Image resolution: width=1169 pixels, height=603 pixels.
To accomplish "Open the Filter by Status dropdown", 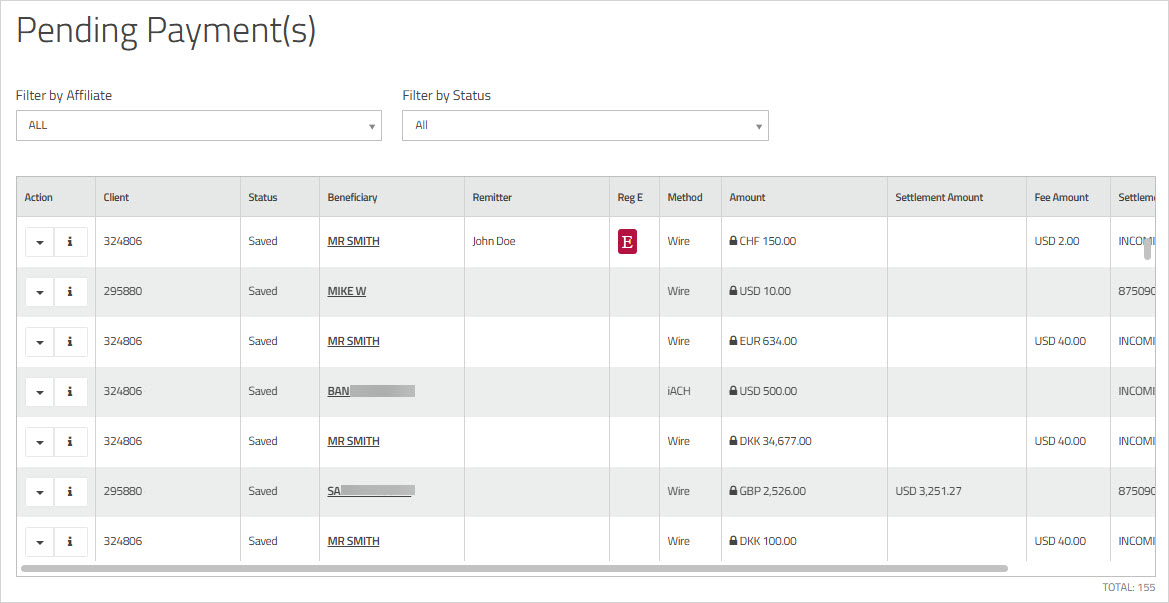I will [585, 125].
